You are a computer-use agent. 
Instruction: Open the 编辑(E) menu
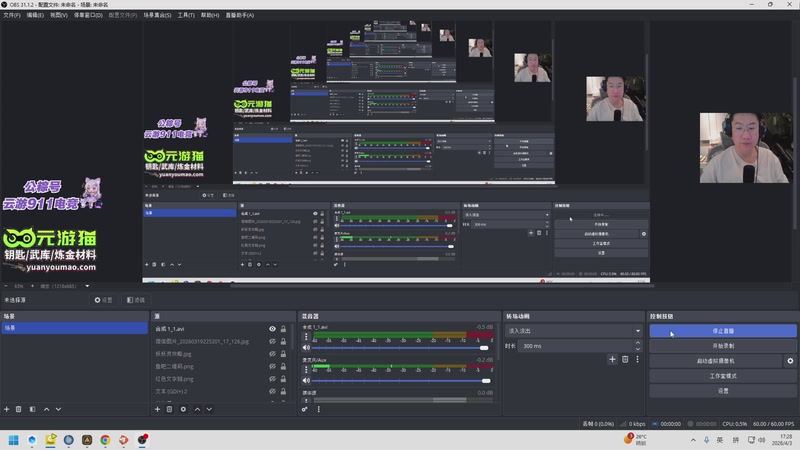(x=35, y=15)
